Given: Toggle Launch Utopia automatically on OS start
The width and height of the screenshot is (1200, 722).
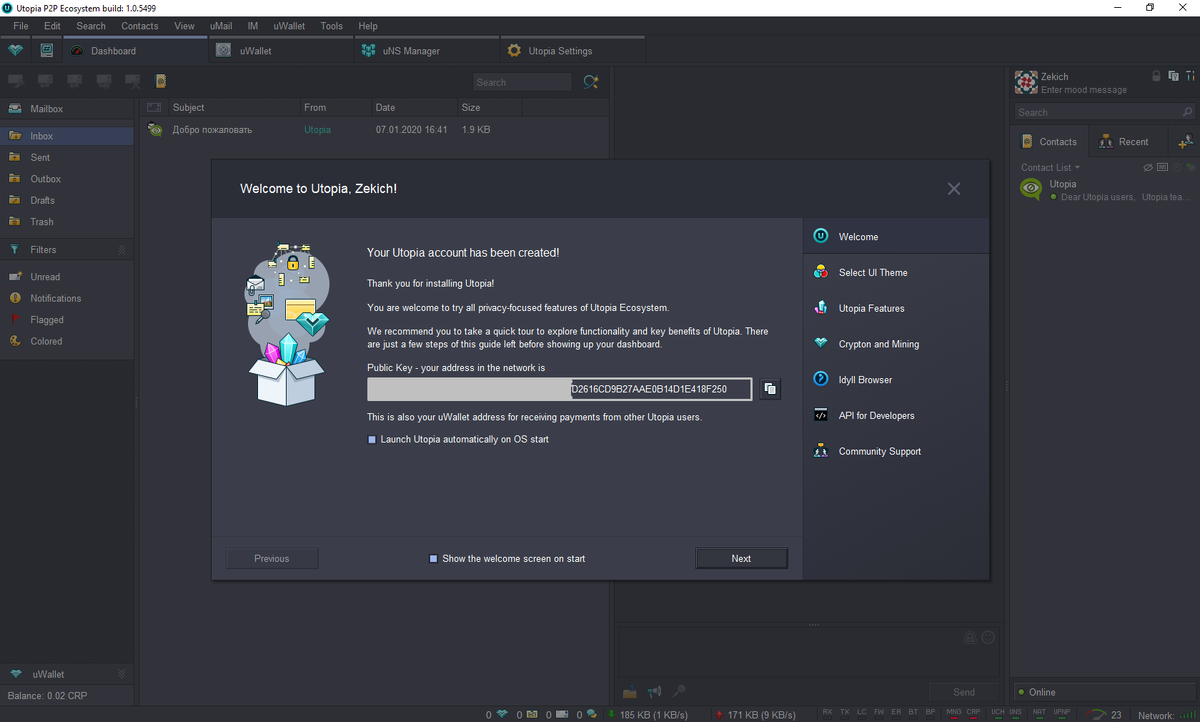Looking at the screenshot, I should pyautogui.click(x=372, y=439).
